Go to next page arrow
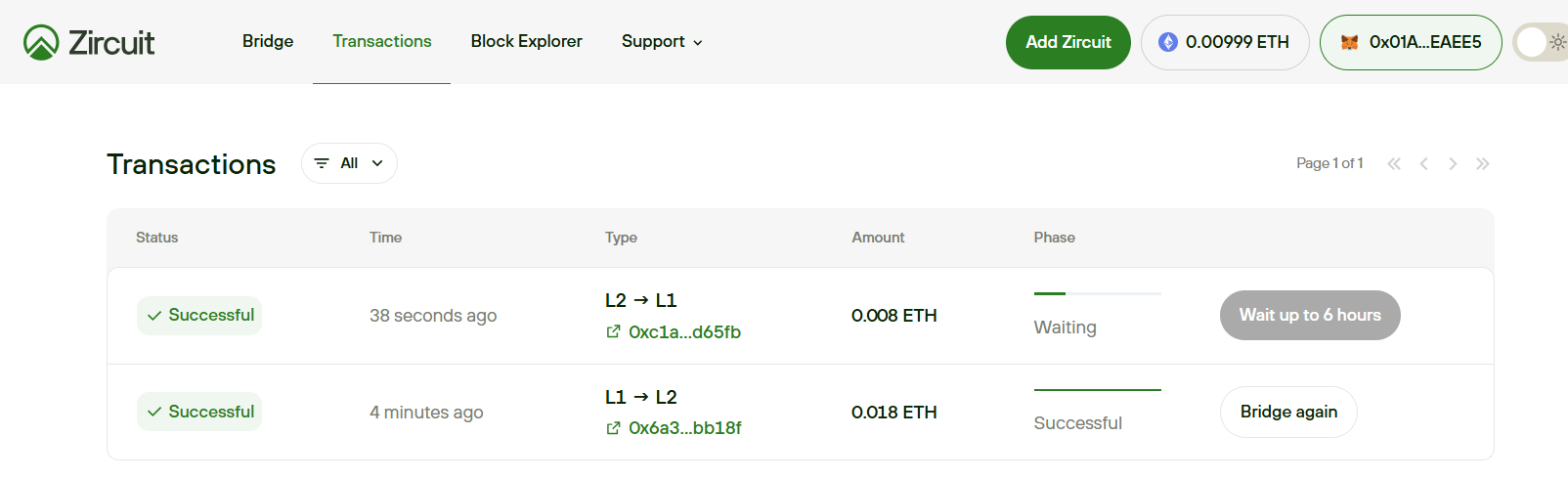Screen dimensions: 1568x480 pos(1453,163)
